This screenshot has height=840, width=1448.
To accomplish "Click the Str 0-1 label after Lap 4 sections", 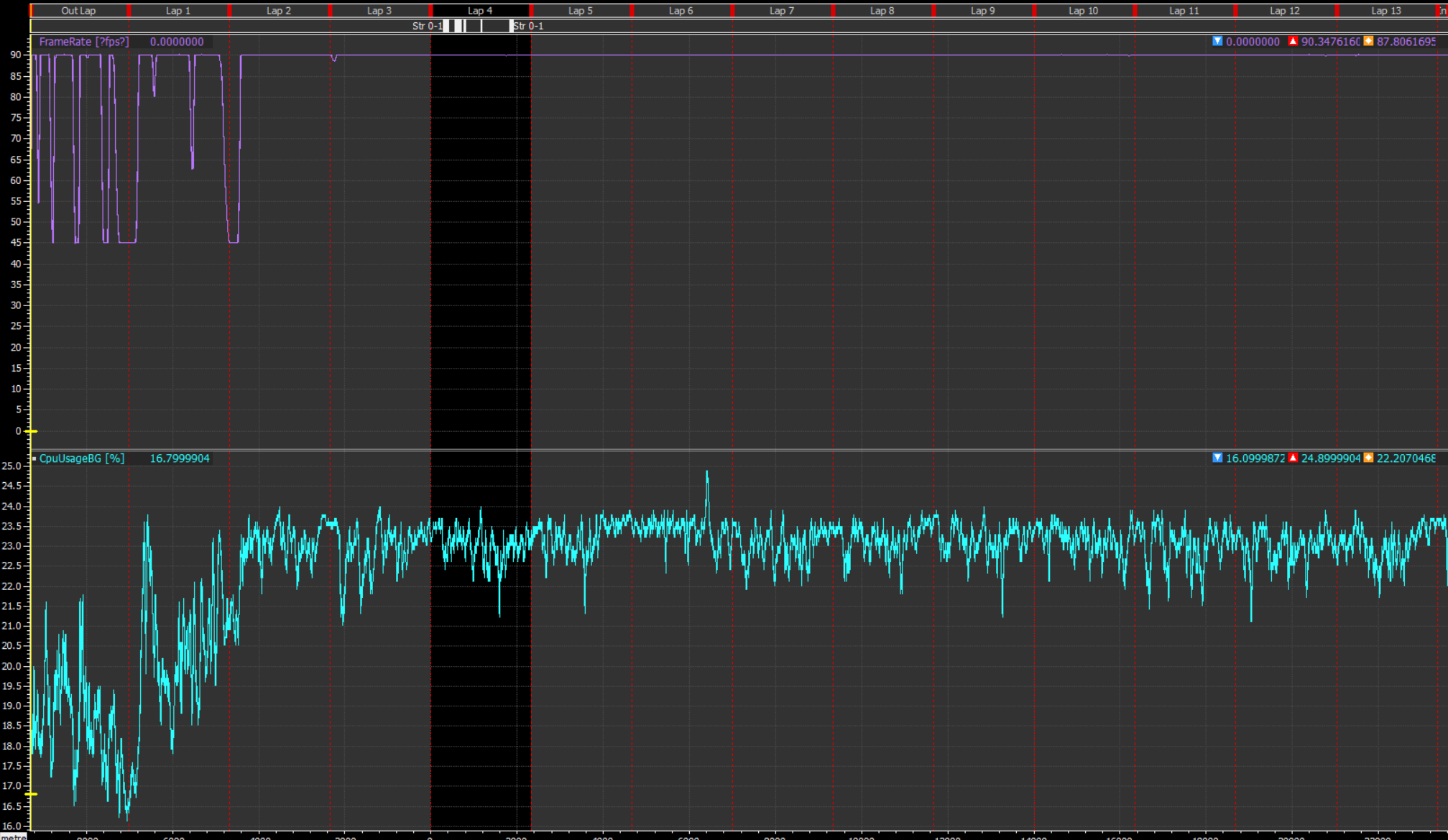I will point(528,26).
